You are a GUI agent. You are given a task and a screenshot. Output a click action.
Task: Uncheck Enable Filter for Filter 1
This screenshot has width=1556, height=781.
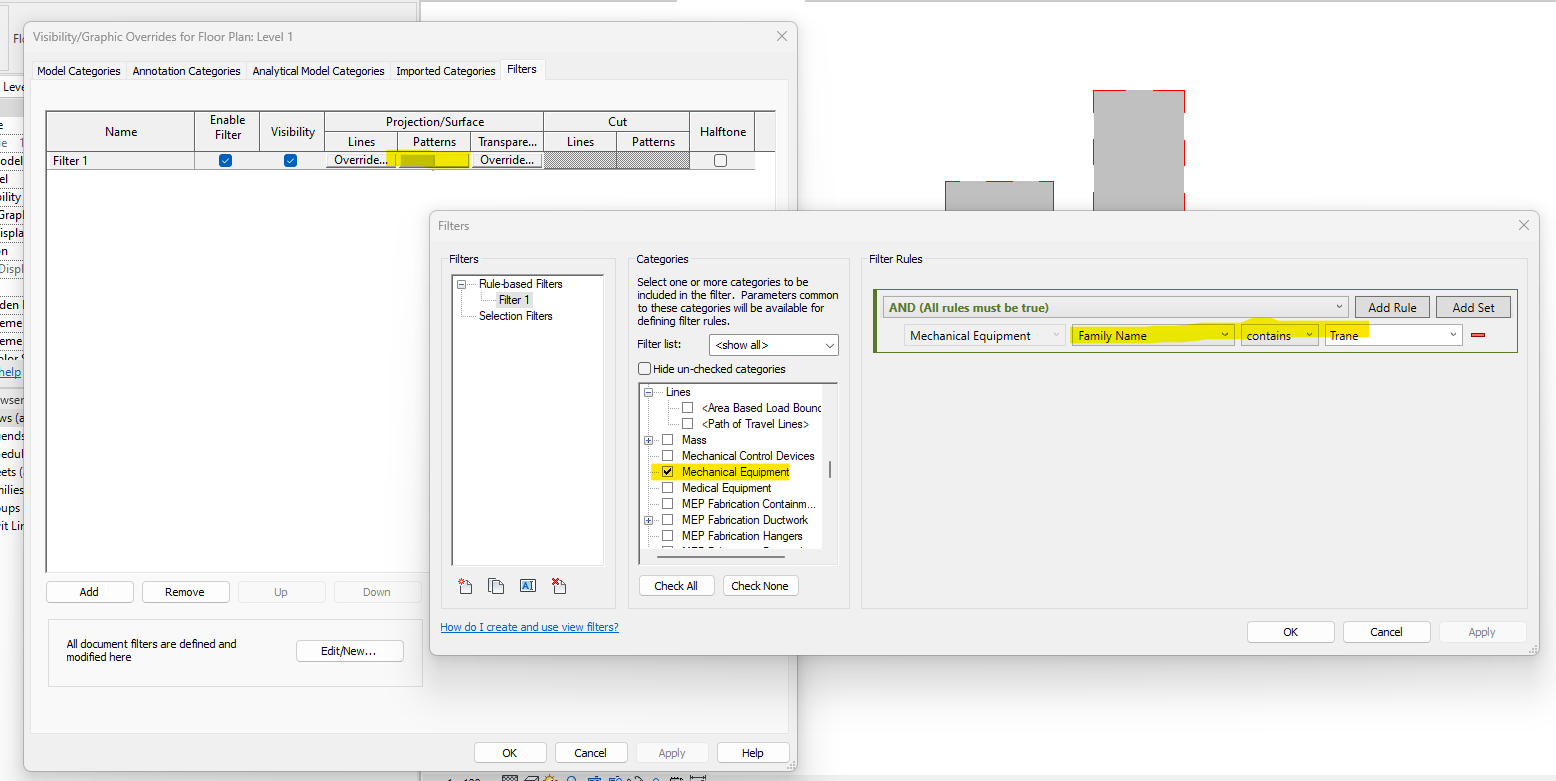click(x=225, y=160)
